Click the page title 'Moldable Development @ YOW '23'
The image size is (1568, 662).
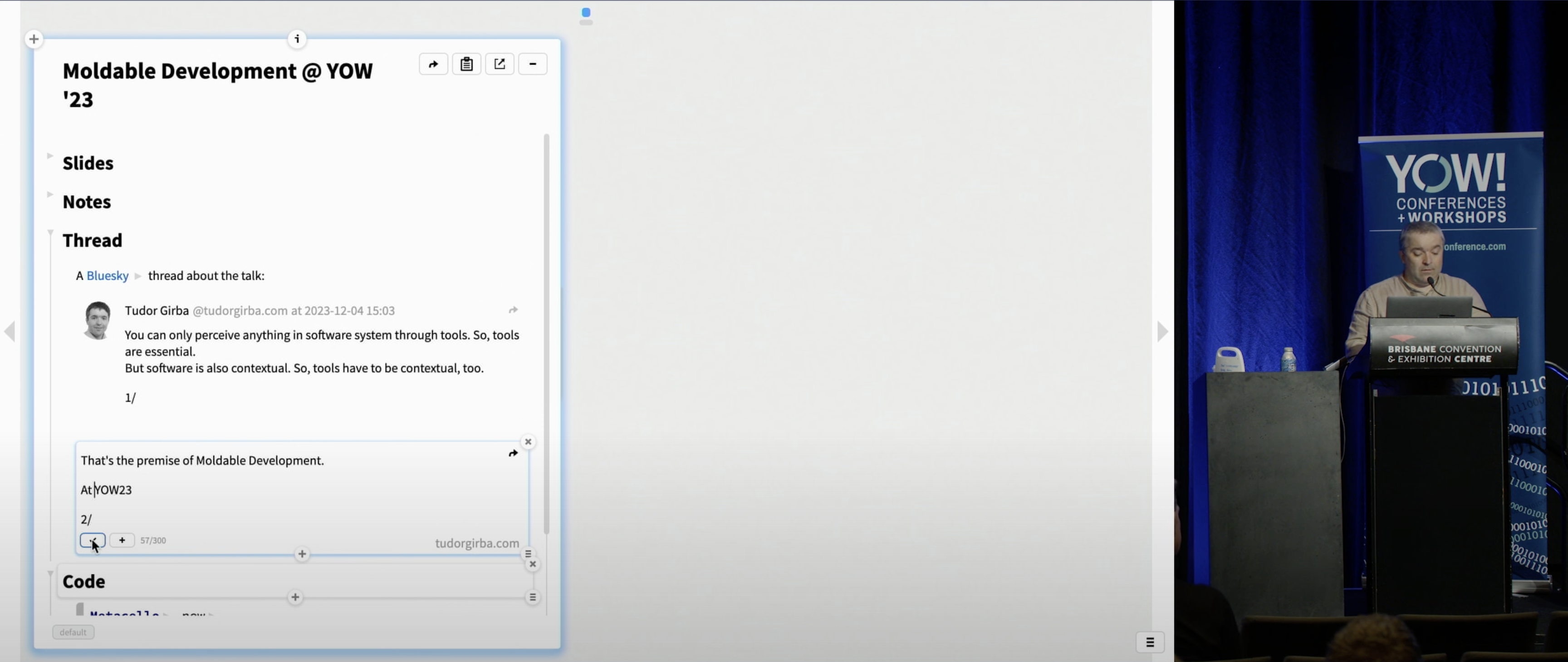217,84
